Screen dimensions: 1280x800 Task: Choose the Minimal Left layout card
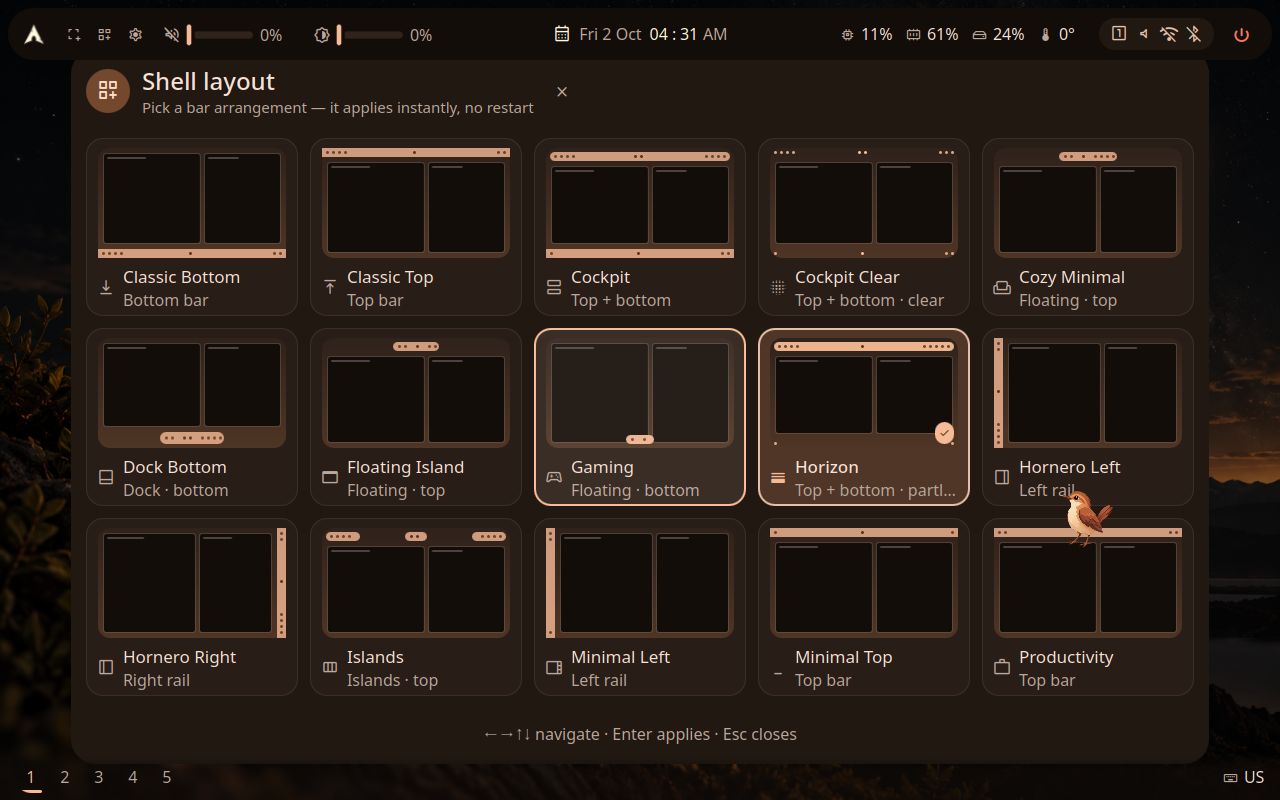[x=640, y=607]
